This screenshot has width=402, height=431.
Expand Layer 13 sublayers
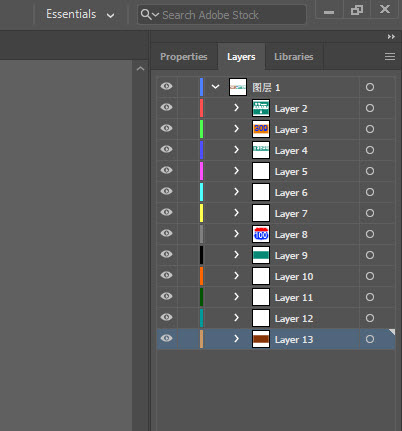point(236,339)
